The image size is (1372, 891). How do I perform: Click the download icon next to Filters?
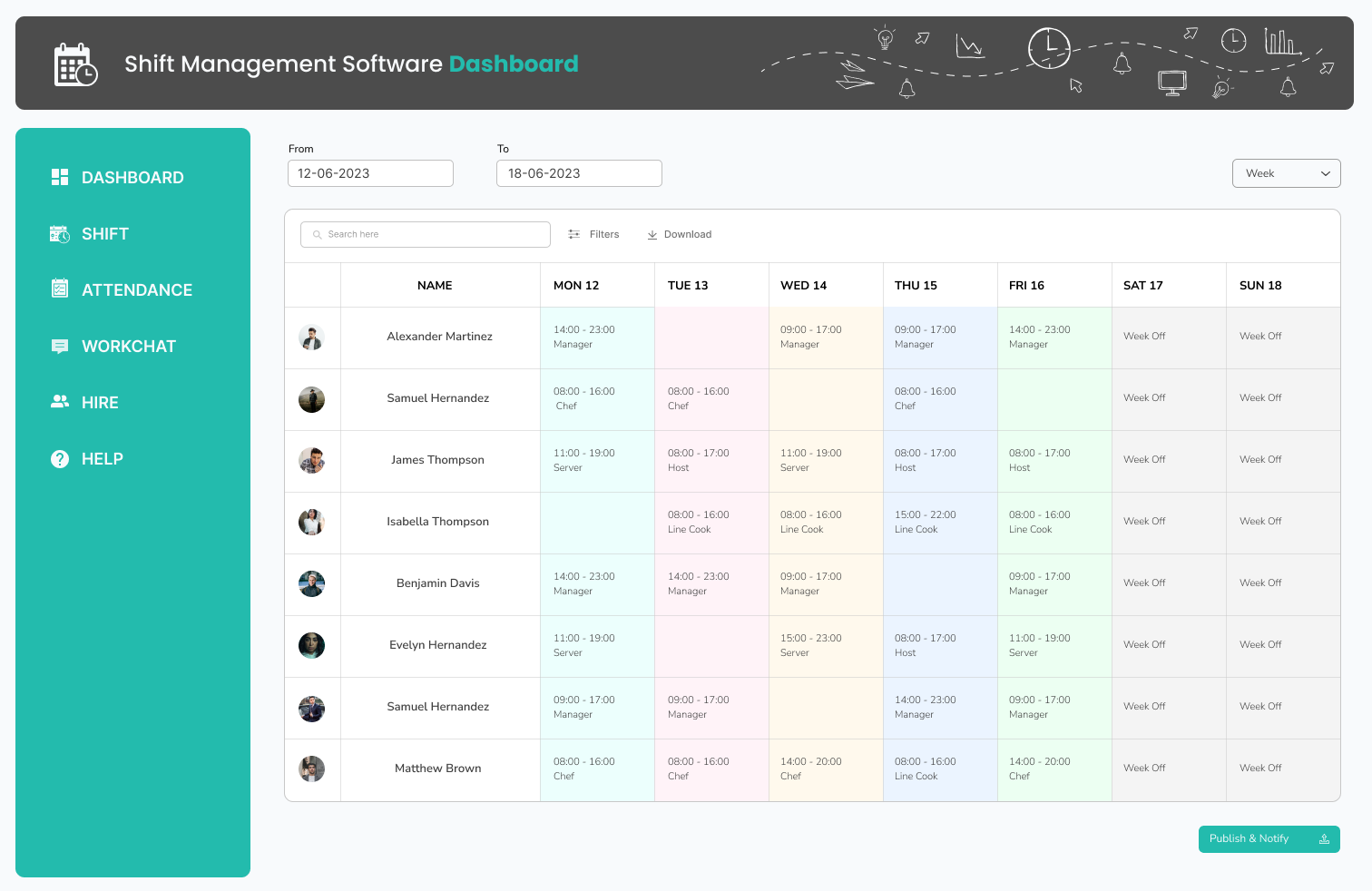[652, 234]
